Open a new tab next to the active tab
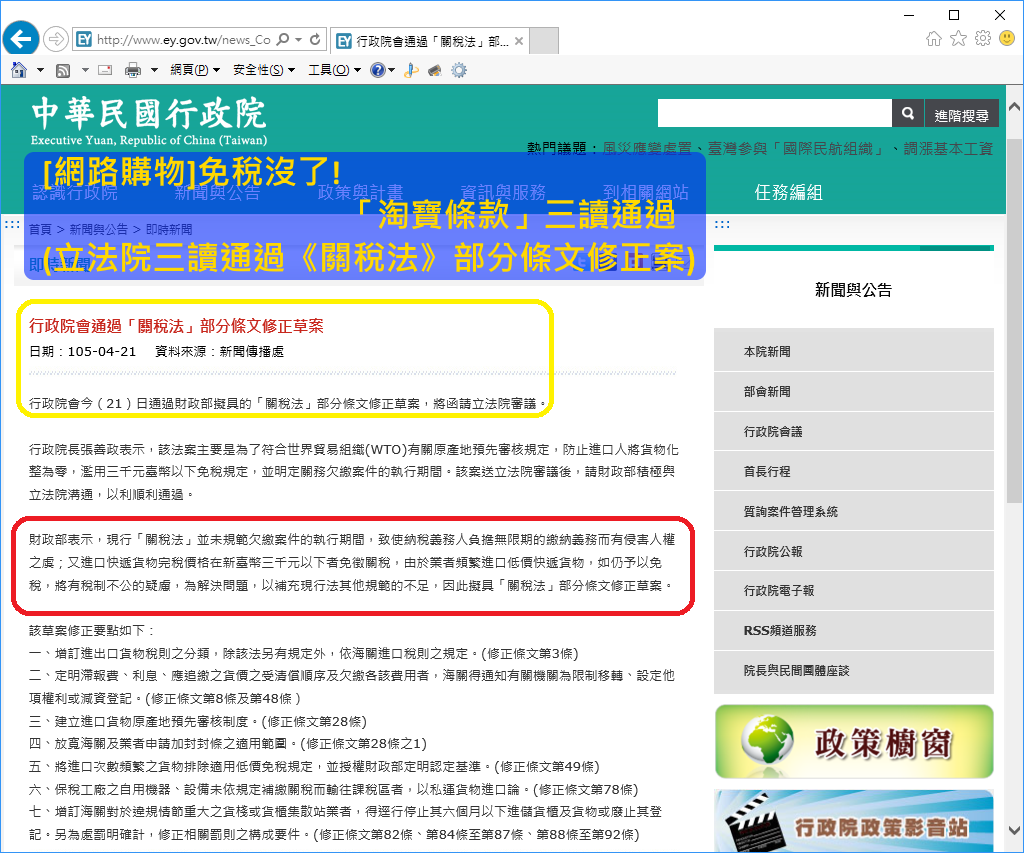The image size is (1024, 853). 543,40
